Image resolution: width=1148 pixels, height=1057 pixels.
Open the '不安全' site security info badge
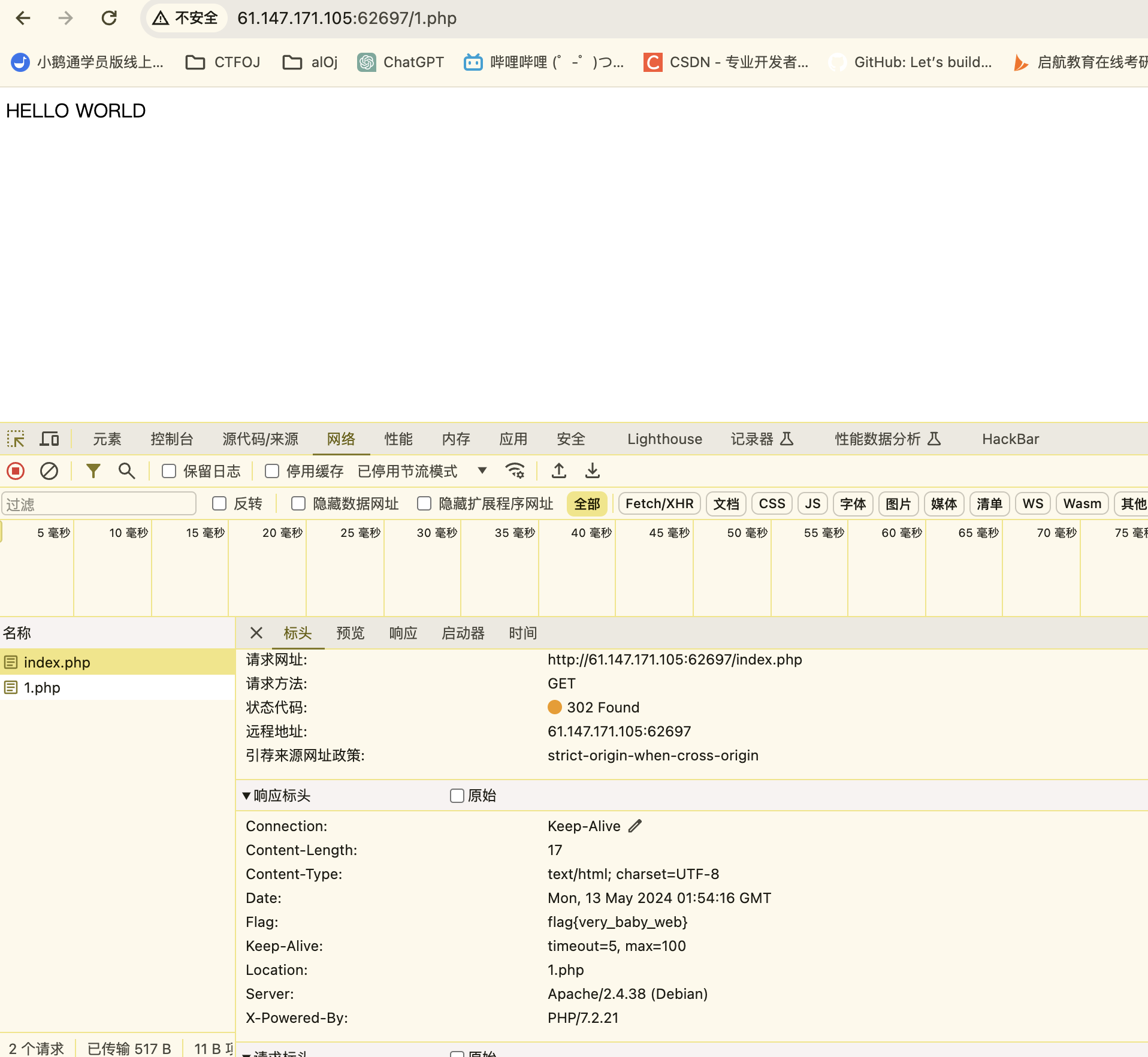186,18
